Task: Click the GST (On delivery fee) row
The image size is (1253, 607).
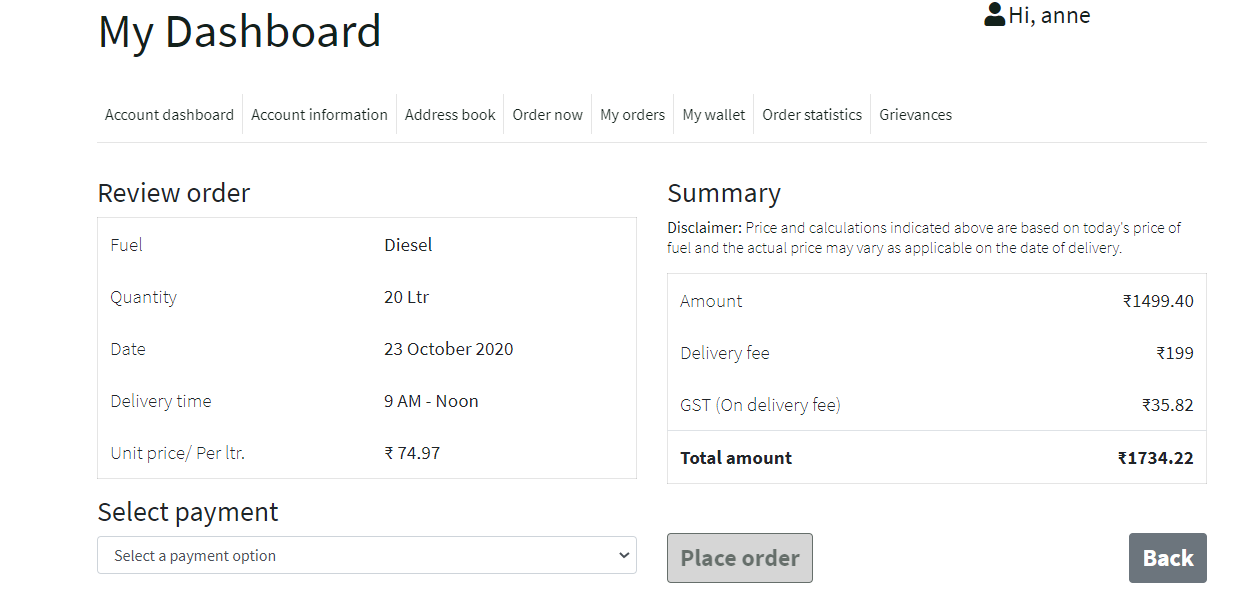Action: coord(937,405)
